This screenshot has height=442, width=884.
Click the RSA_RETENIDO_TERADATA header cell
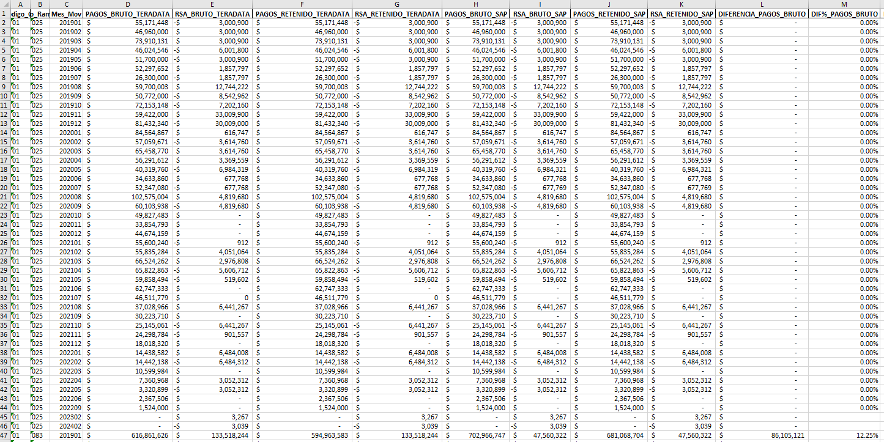click(x=397, y=13)
